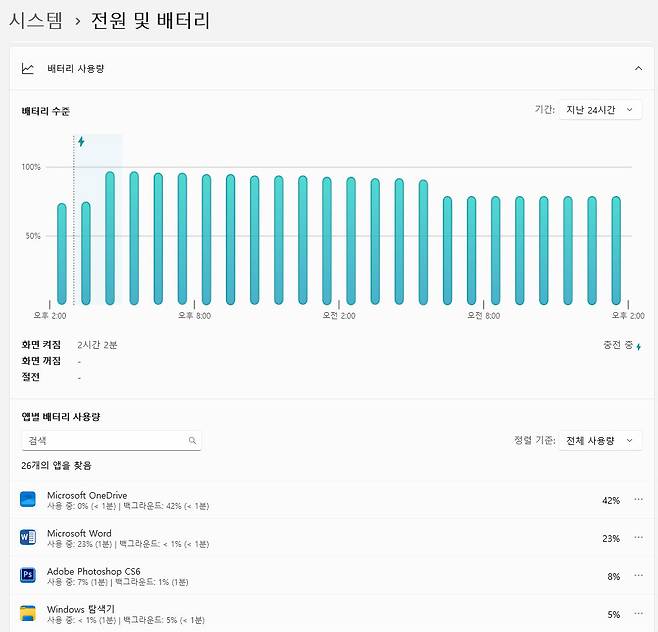Open more options for Windows 탐색기
This screenshot has width=658, height=632.
click(639, 614)
